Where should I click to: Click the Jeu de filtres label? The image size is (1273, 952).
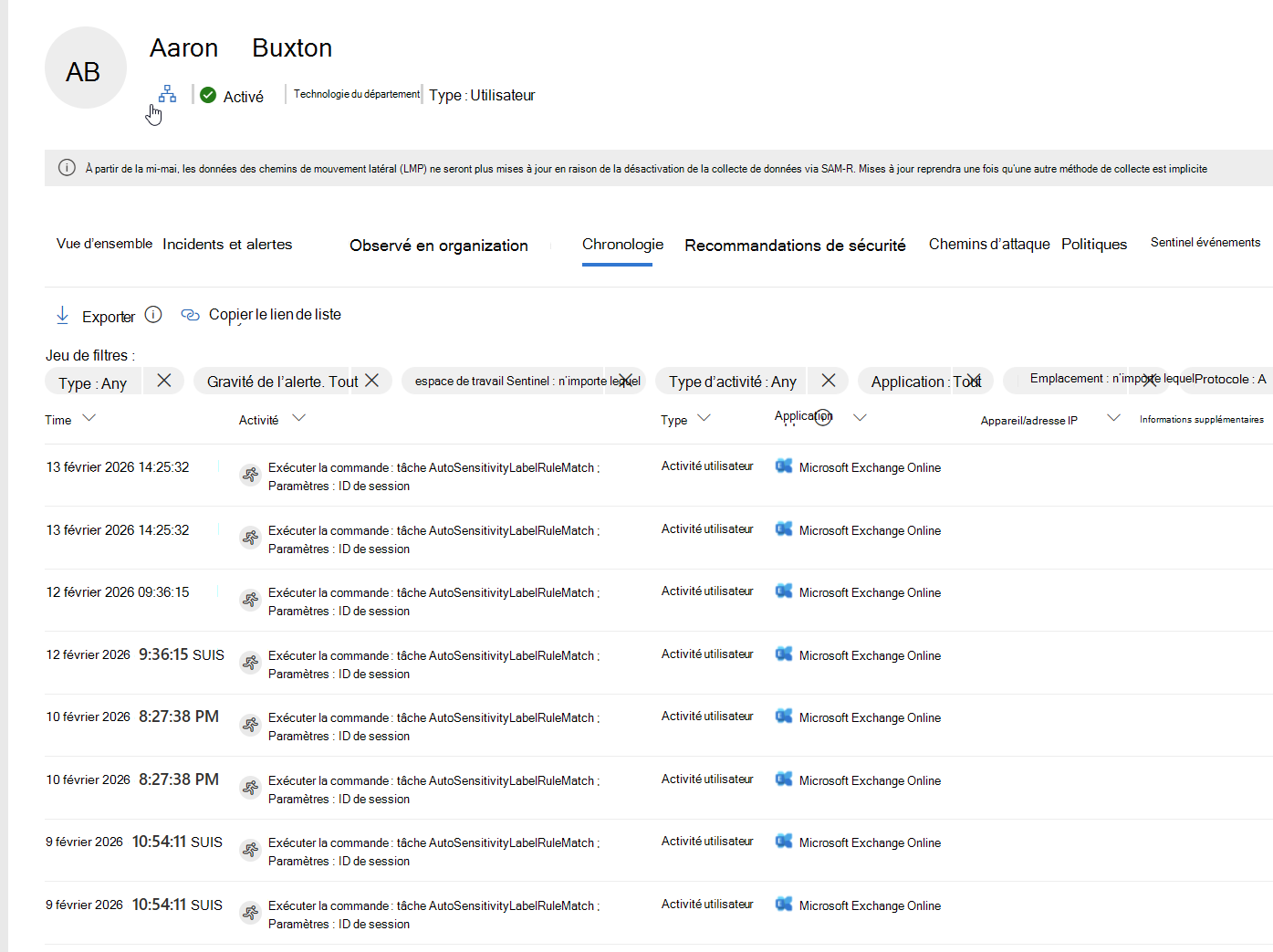tap(90, 356)
